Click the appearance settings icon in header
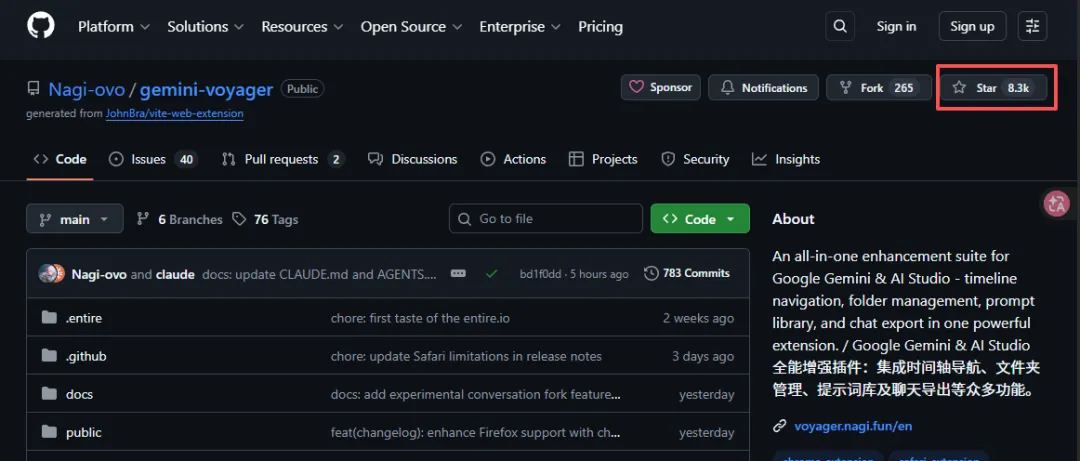Image resolution: width=1080 pixels, height=461 pixels. point(1032,26)
